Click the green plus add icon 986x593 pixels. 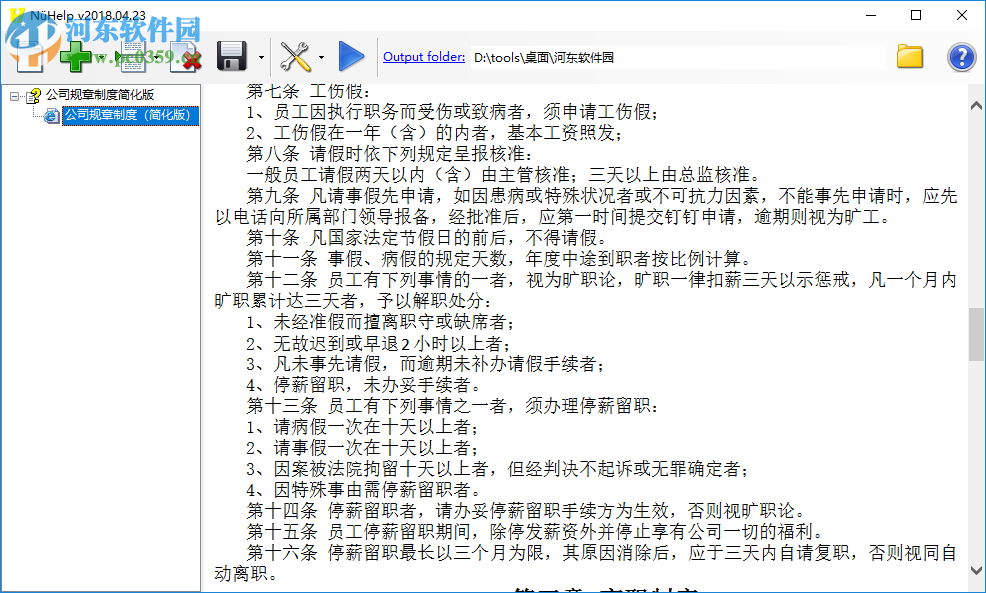tap(75, 57)
